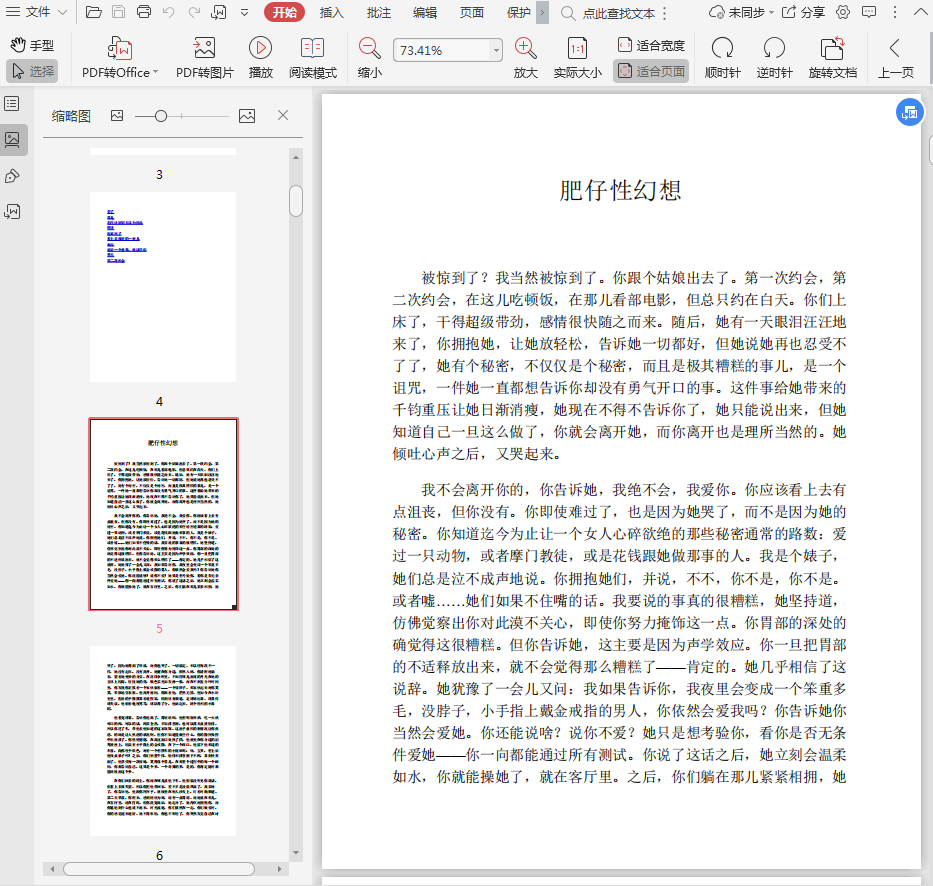Open the 批注 ribbon tab
933x886 pixels.
[x=379, y=13]
